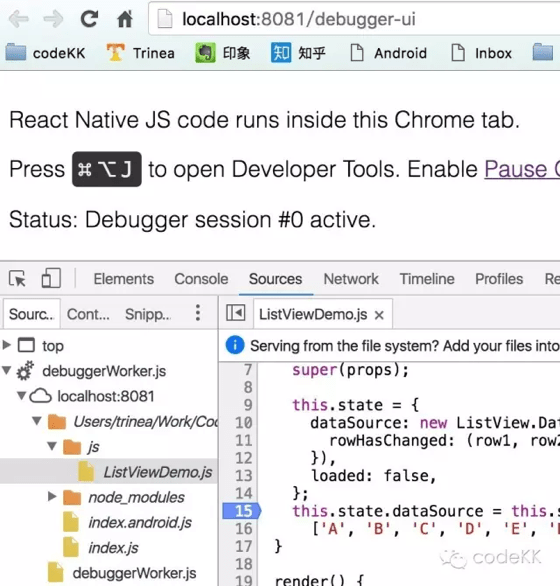The height and width of the screenshot is (586, 560).
Task: Open the Timeline panel
Action: pyautogui.click(x=427, y=279)
